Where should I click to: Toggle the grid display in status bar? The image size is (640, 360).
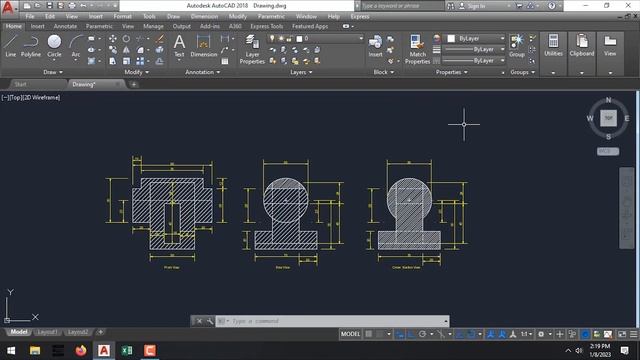point(369,334)
